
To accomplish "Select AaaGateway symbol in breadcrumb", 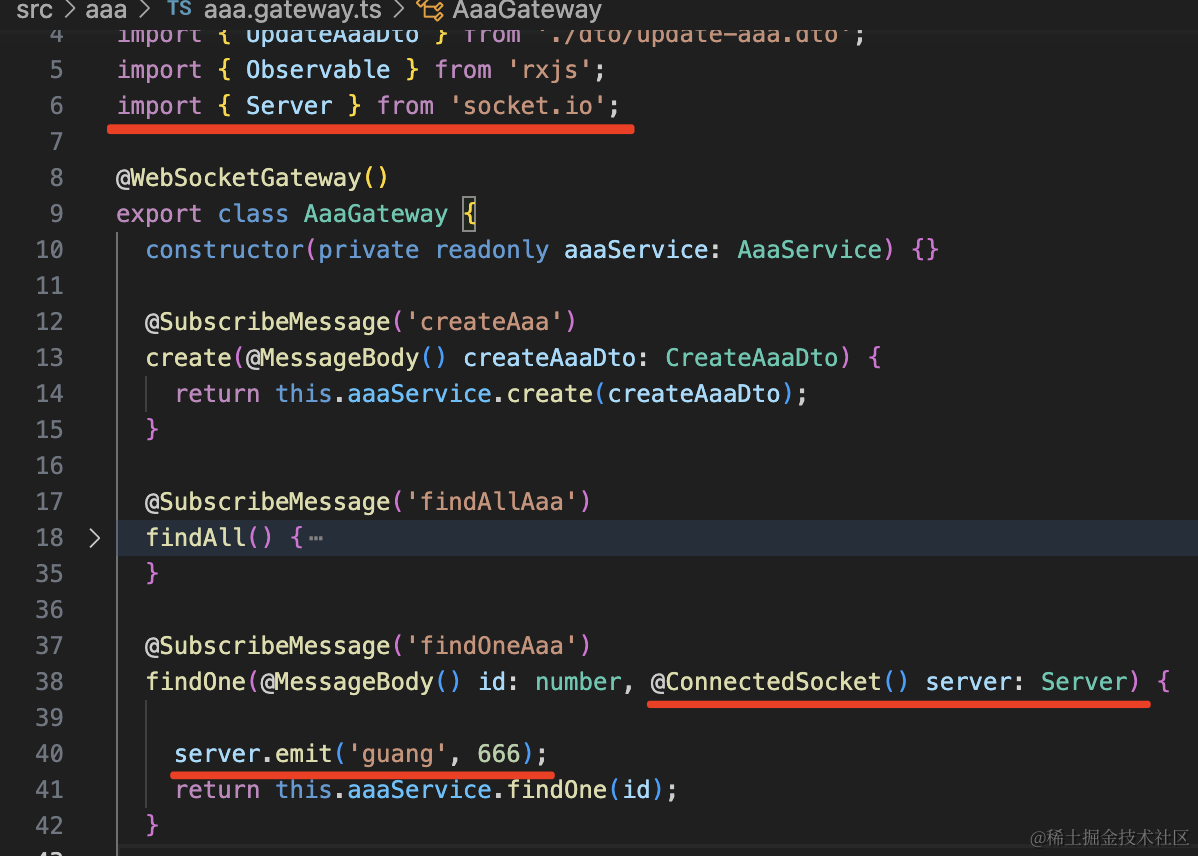I will 527,11.
